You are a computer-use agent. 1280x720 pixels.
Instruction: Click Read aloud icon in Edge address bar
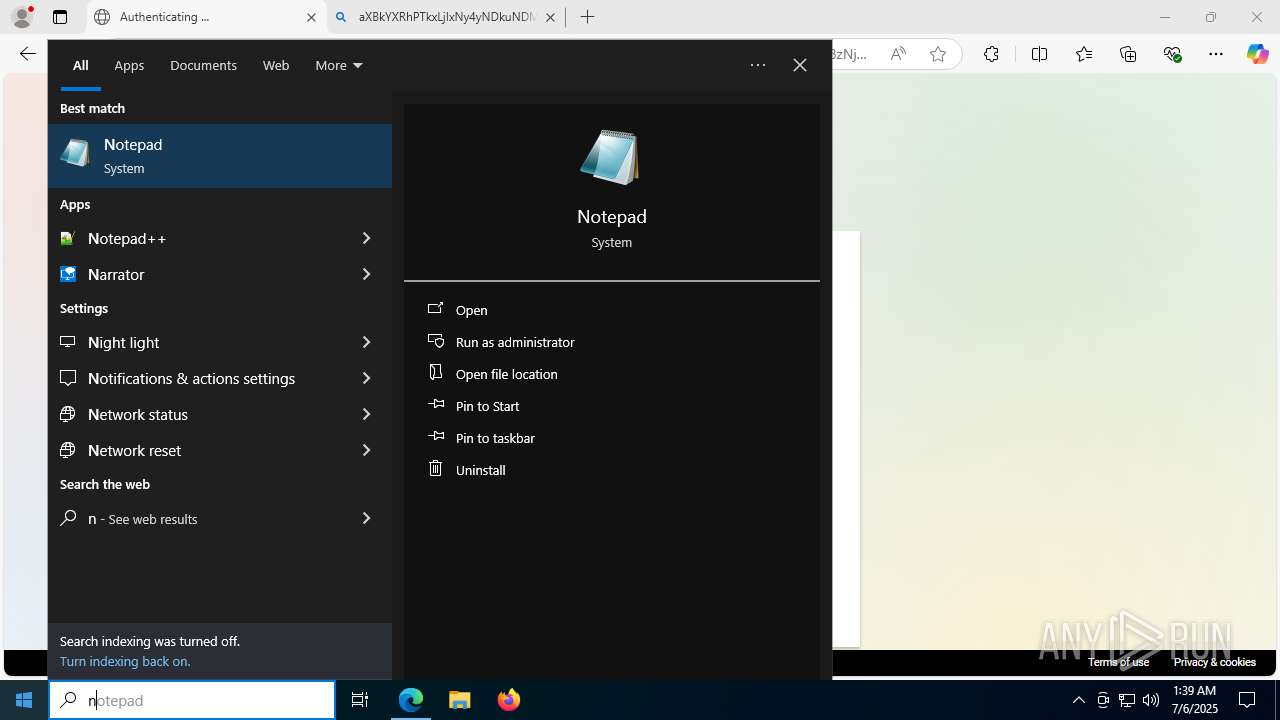tap(898, 54)
